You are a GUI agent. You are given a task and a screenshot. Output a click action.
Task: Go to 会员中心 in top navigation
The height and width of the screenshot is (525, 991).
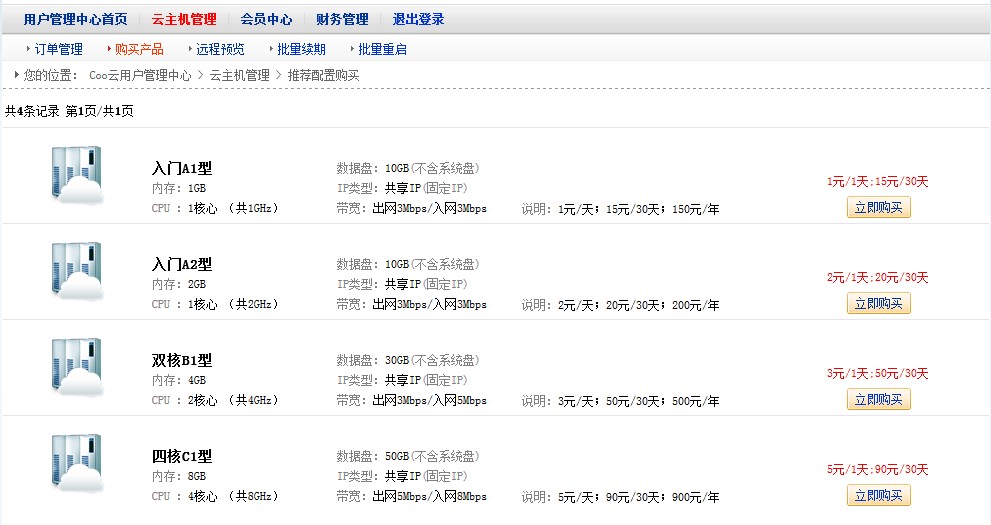coord(266,19)
